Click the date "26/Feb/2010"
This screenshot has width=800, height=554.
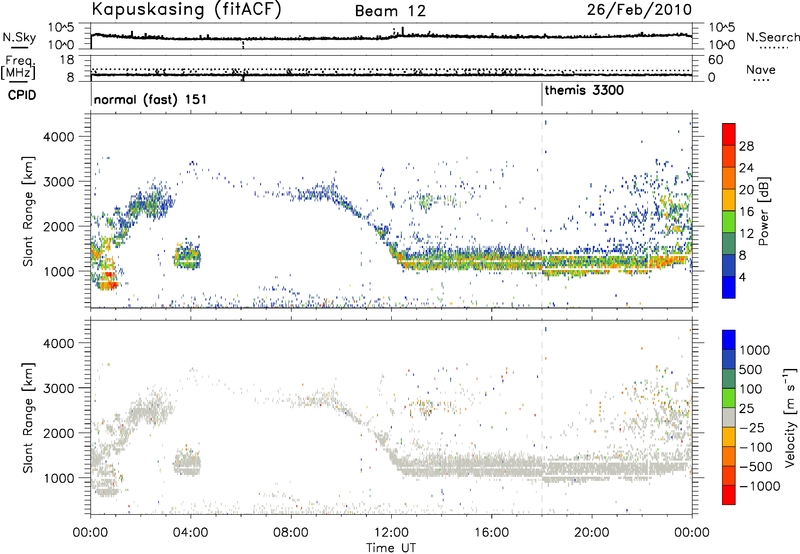(x=639, y=10)
